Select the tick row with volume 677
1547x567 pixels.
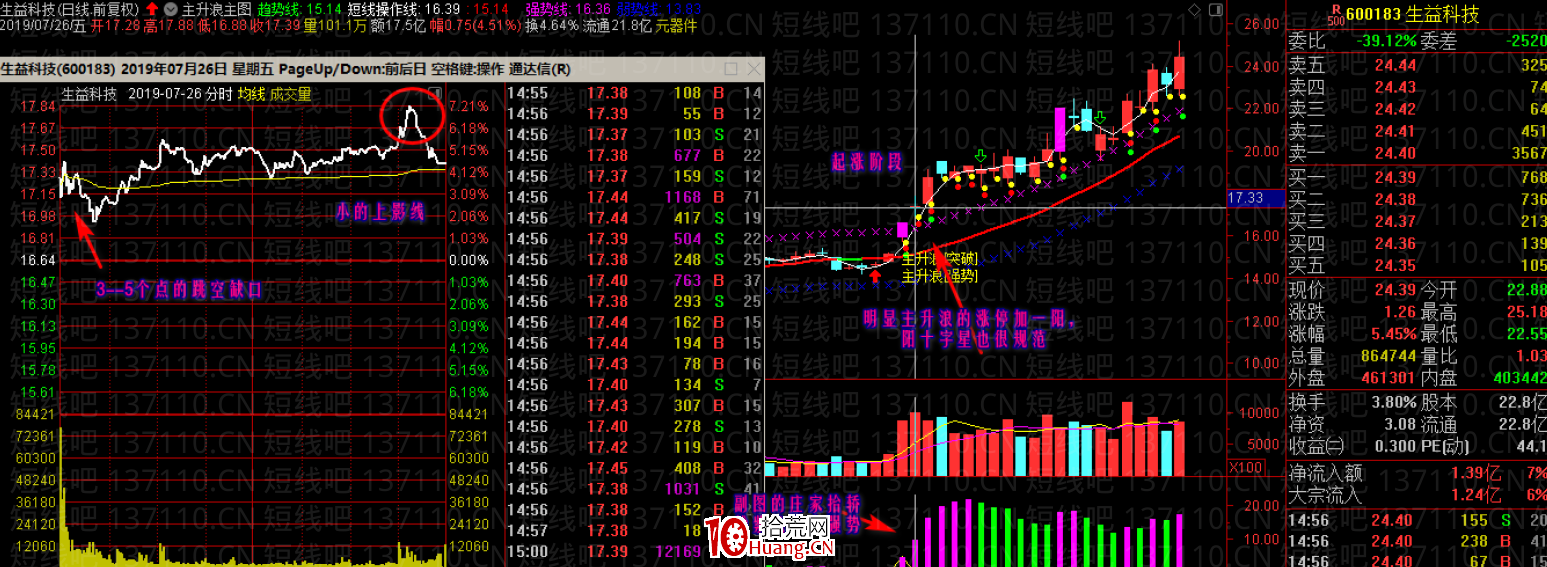tap(634, 155)
